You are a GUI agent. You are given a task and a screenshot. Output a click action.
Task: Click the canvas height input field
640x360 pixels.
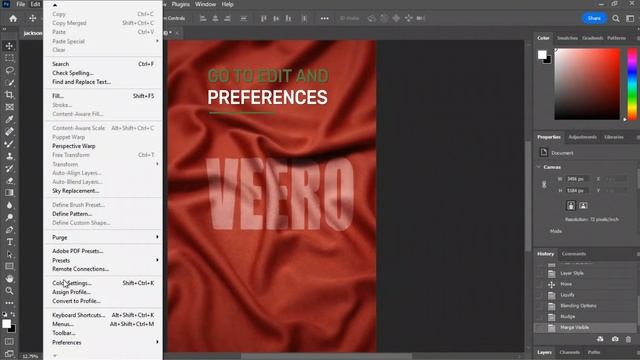(576, 191)
